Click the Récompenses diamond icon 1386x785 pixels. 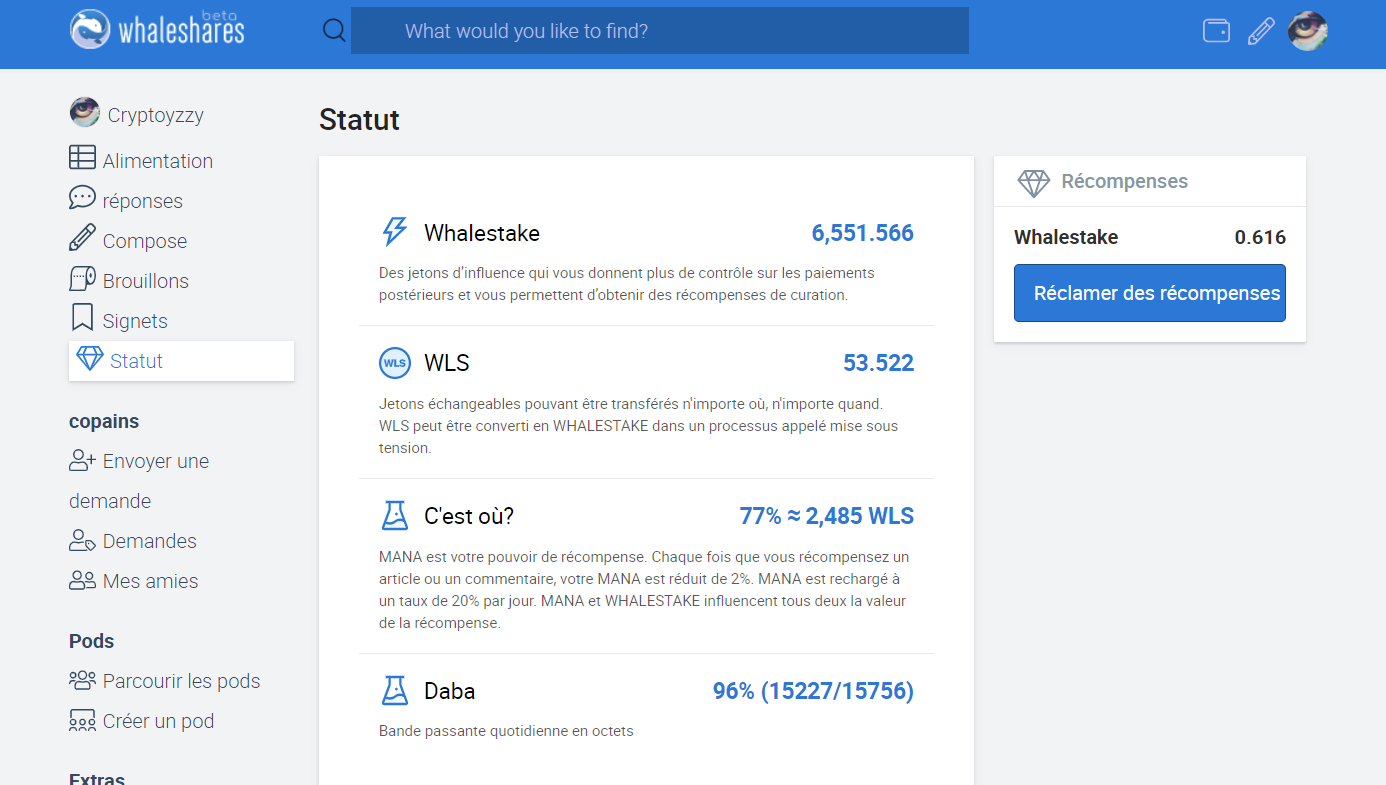1034,182
